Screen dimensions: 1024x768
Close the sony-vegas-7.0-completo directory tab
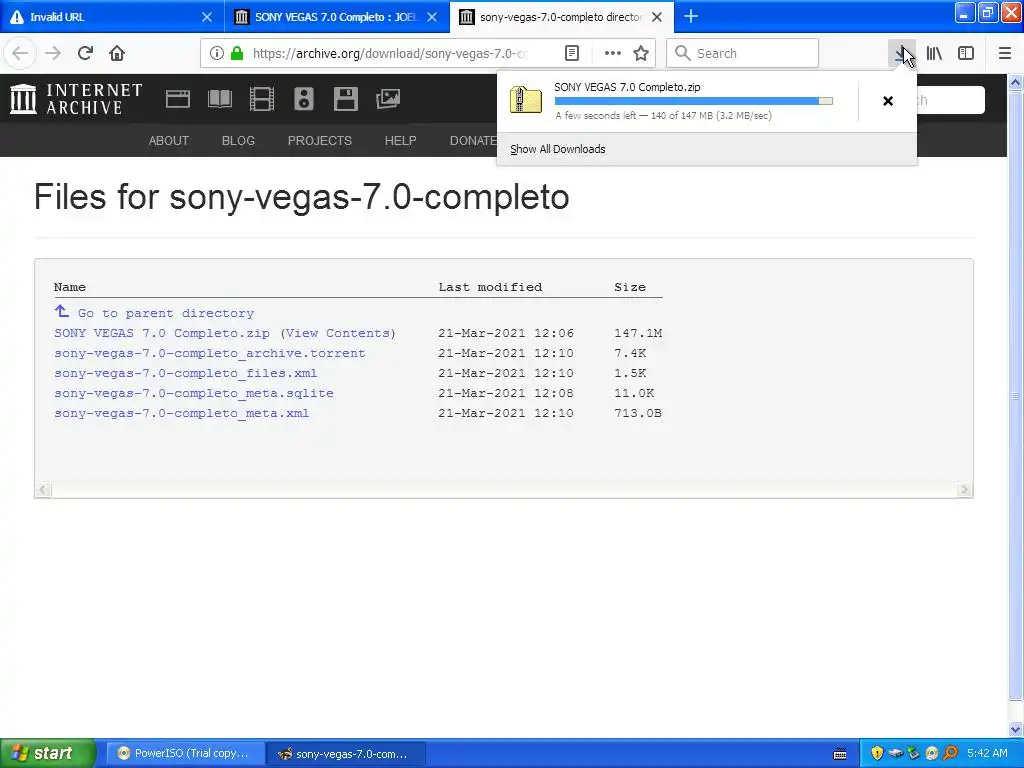pyautogui.click(x=657, y=17)
